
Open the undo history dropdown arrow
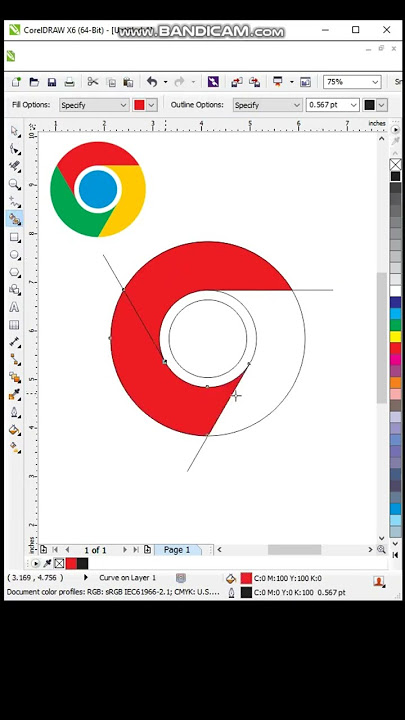(165, 82)
